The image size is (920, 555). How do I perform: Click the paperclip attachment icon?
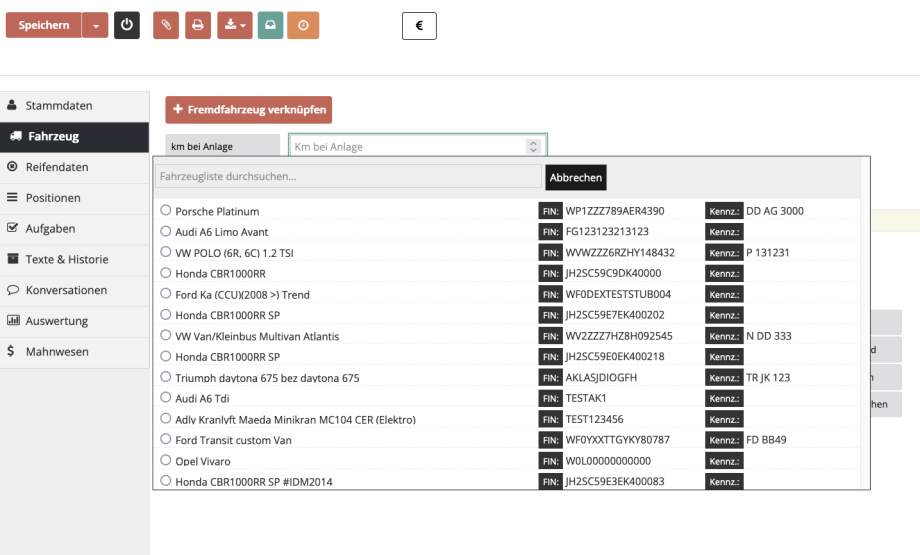coord(166,25)
